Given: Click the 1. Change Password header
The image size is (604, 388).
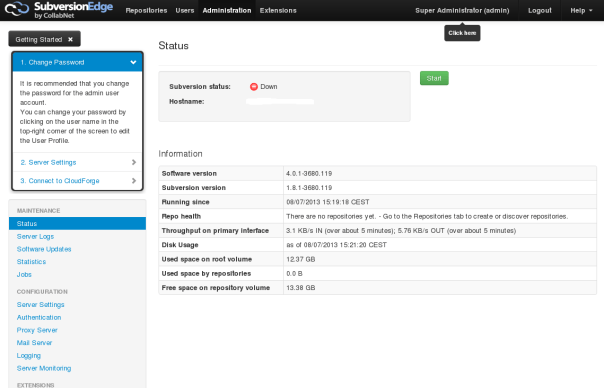Looking at the screenshot, I should pos(77,62).
